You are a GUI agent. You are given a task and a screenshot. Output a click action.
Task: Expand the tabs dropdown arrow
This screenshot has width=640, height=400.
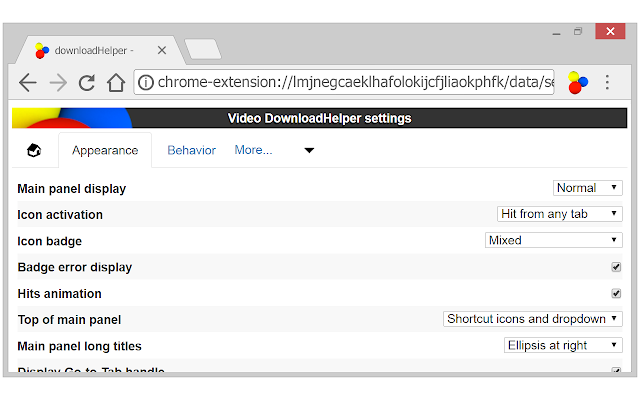click(309, 150)
